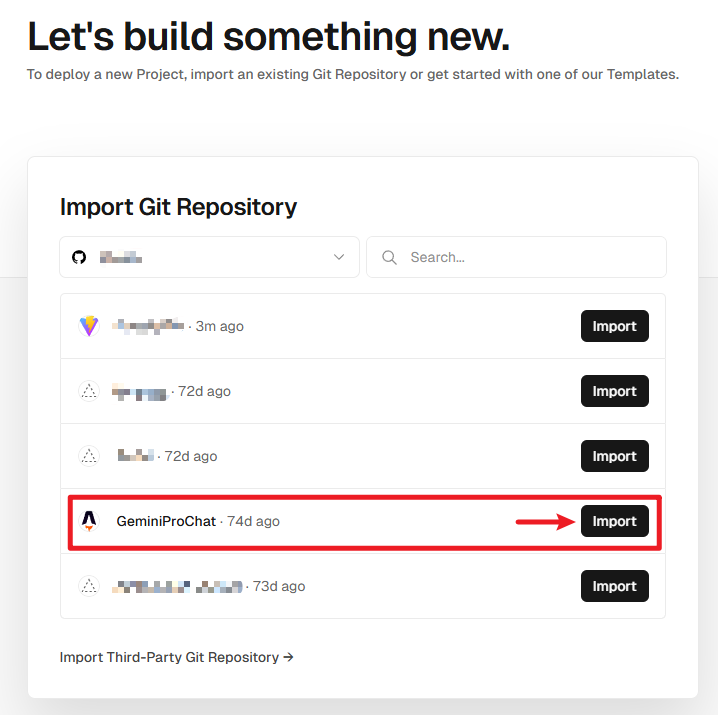Click the GitHub logo in account selector
Image resolution: width=718 pixels, height=715 pixels.
tap(79, 257)
